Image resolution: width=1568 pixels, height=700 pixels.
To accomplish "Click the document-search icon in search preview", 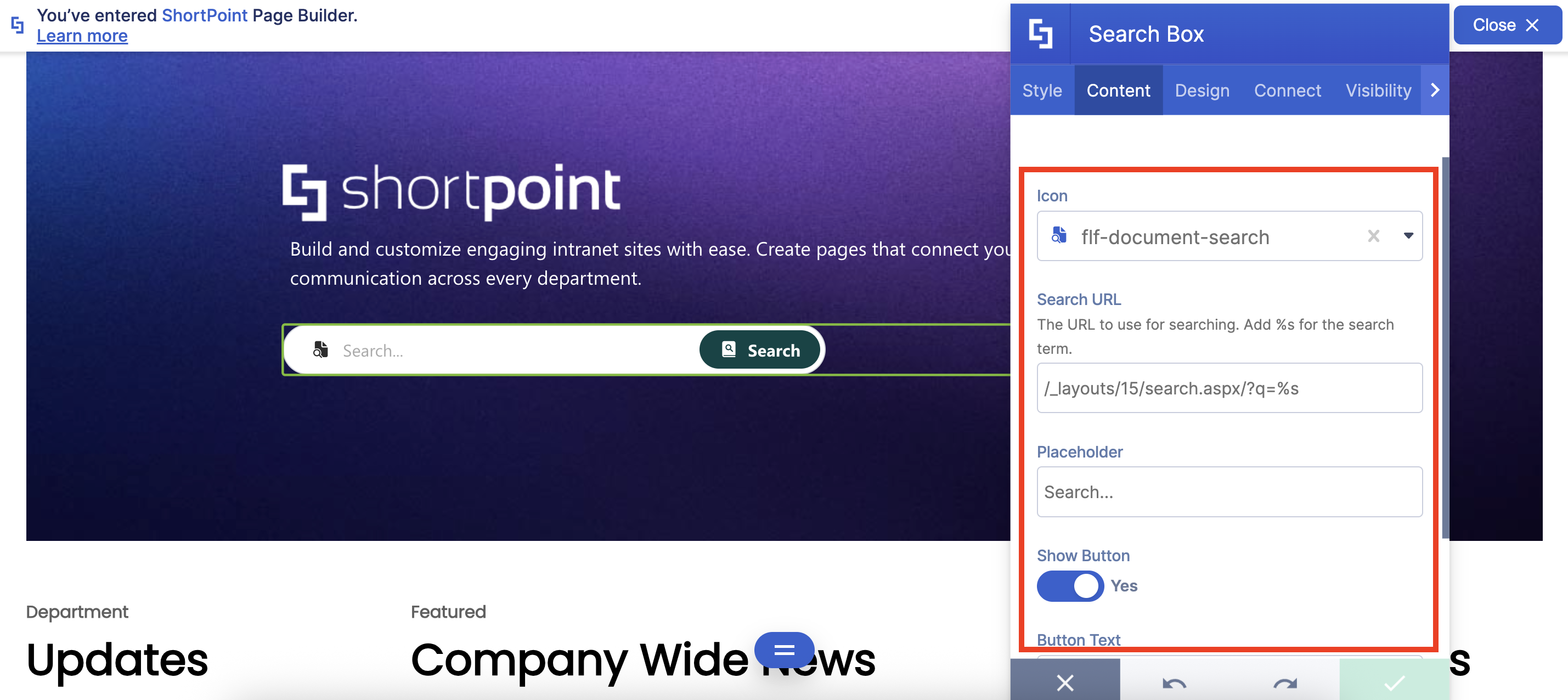I will [320, 350].
